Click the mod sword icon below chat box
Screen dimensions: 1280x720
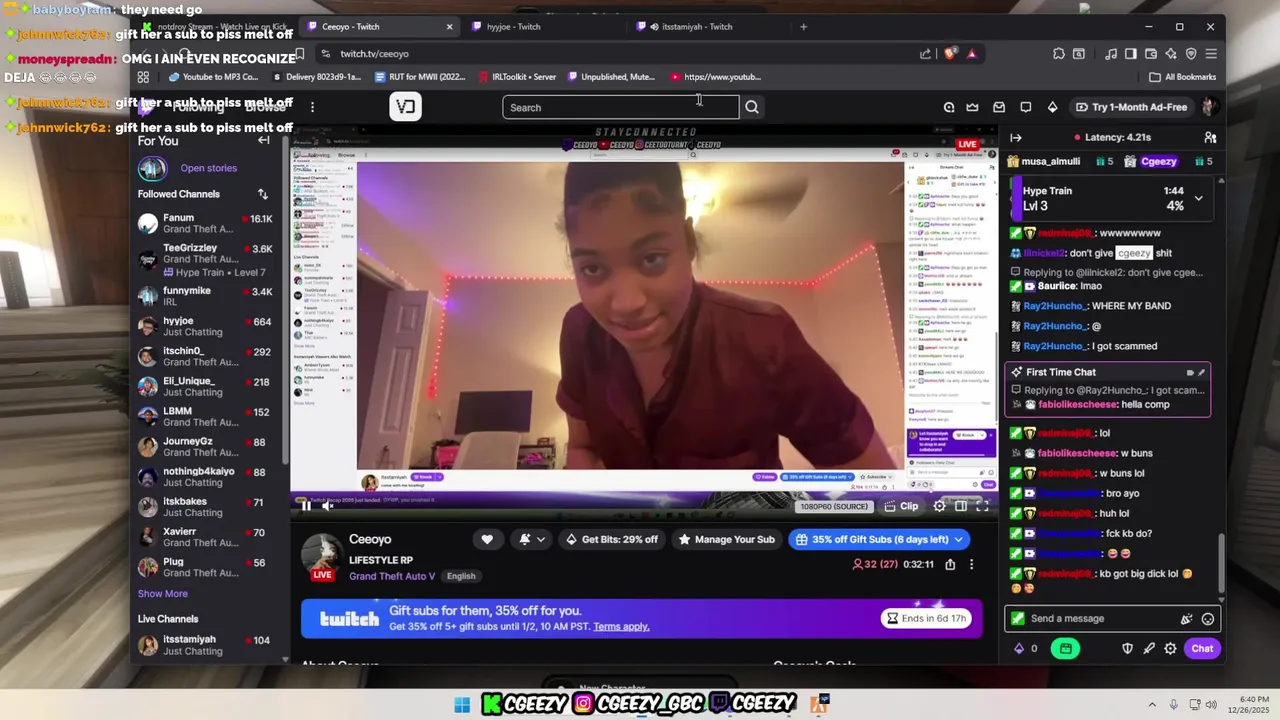1149,649
